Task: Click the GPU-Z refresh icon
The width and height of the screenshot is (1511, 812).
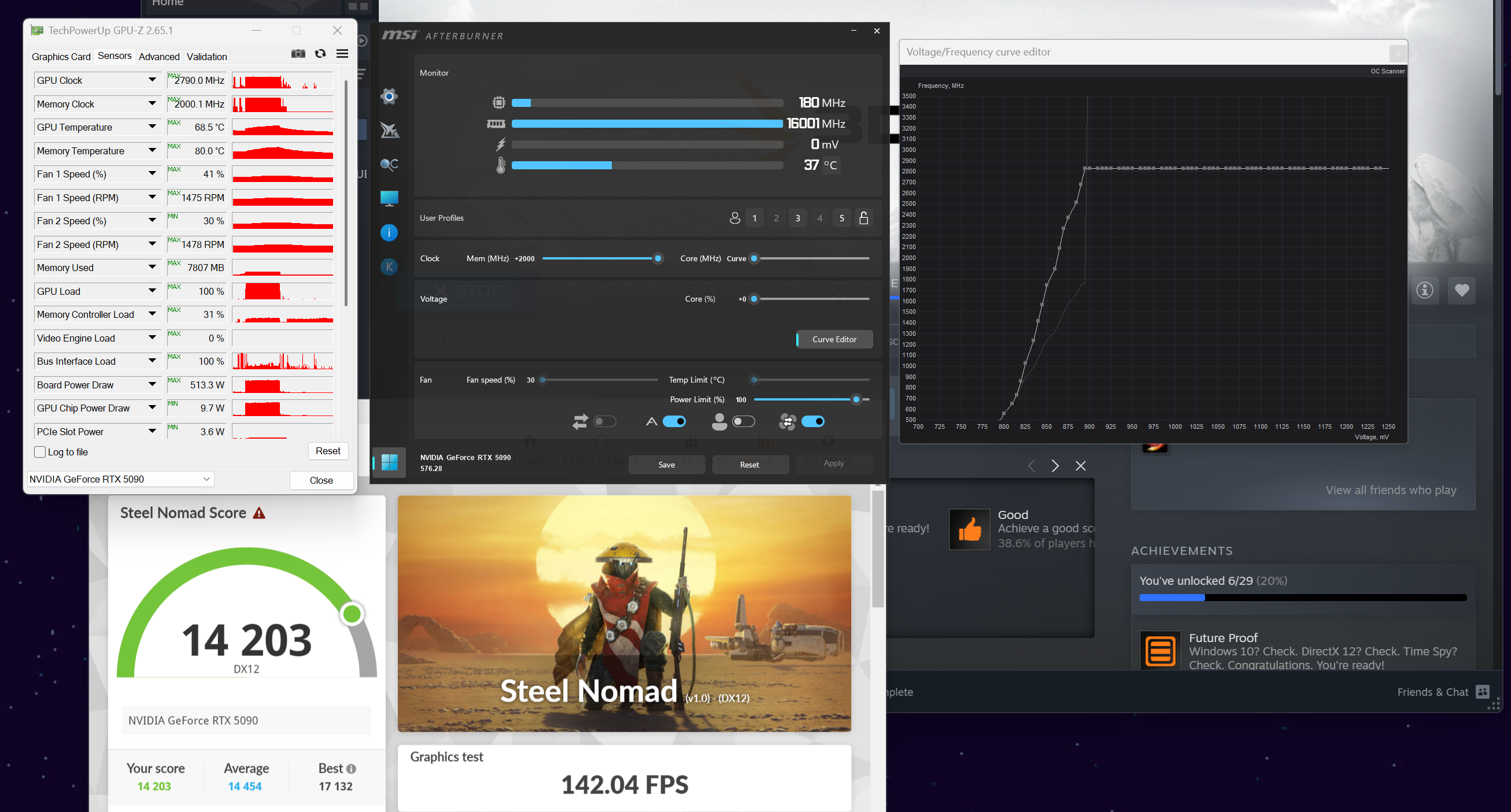Action: [x=320, y=54]
